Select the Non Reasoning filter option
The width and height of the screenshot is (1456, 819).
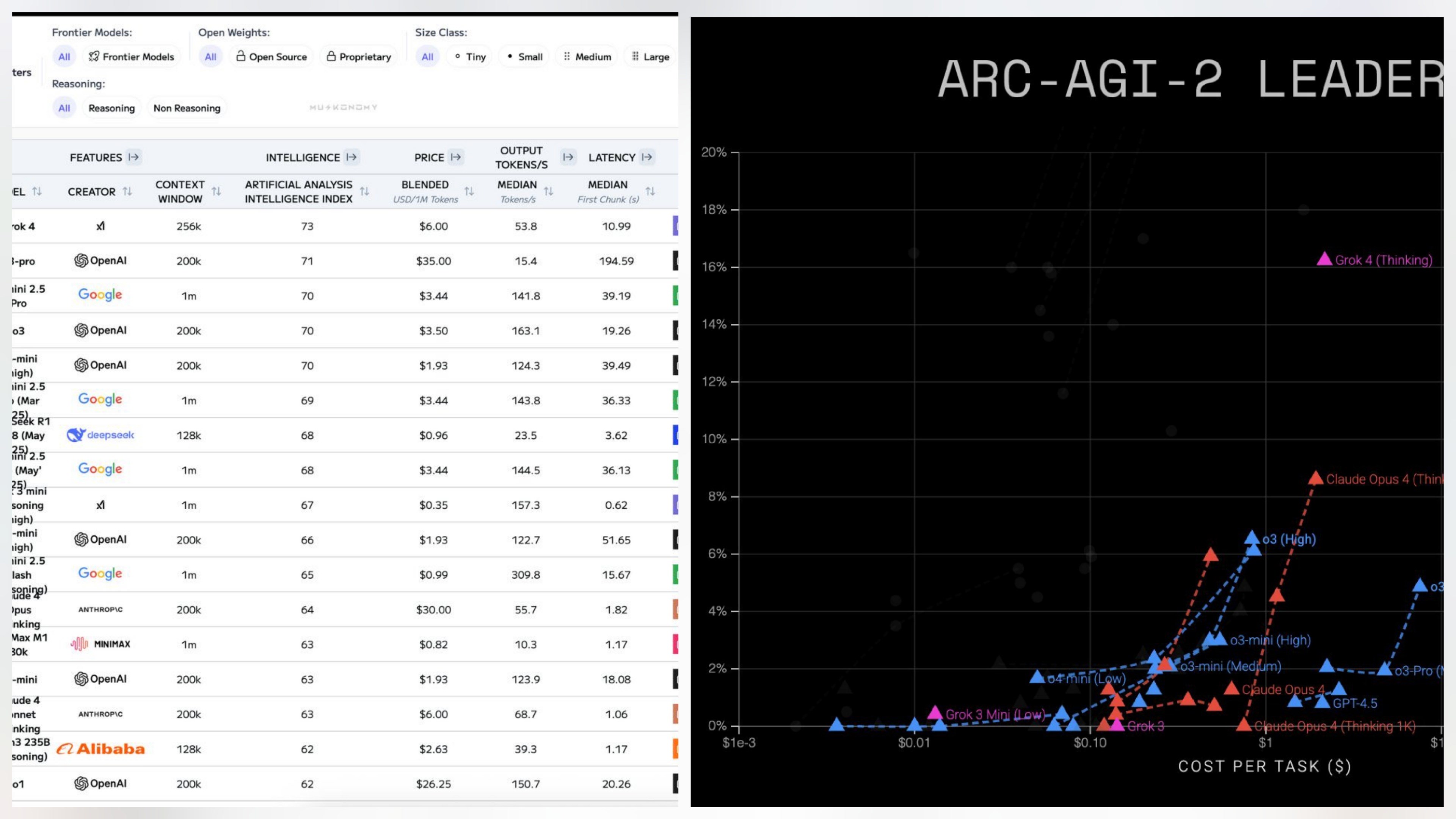coord(187,108)
